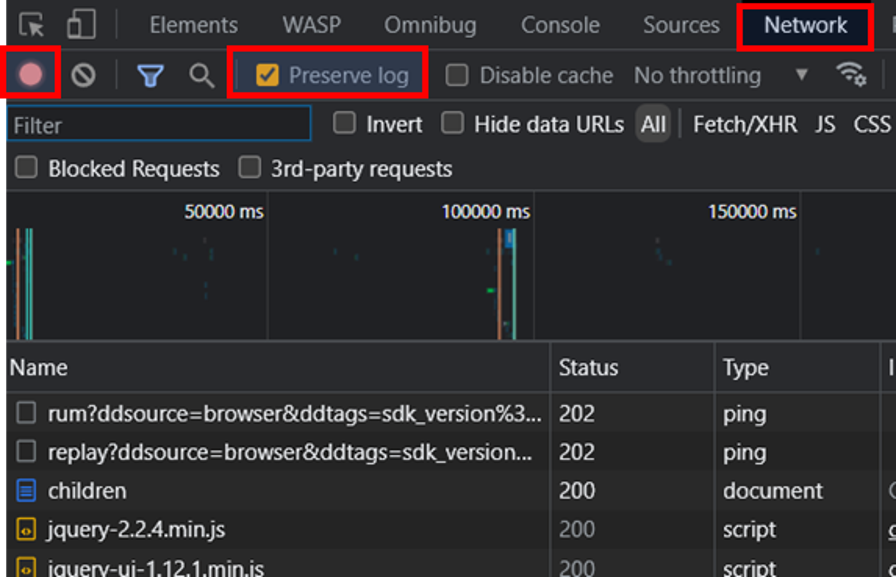
Task: Sort by the Status column header
Action: (x=633, y=367)
